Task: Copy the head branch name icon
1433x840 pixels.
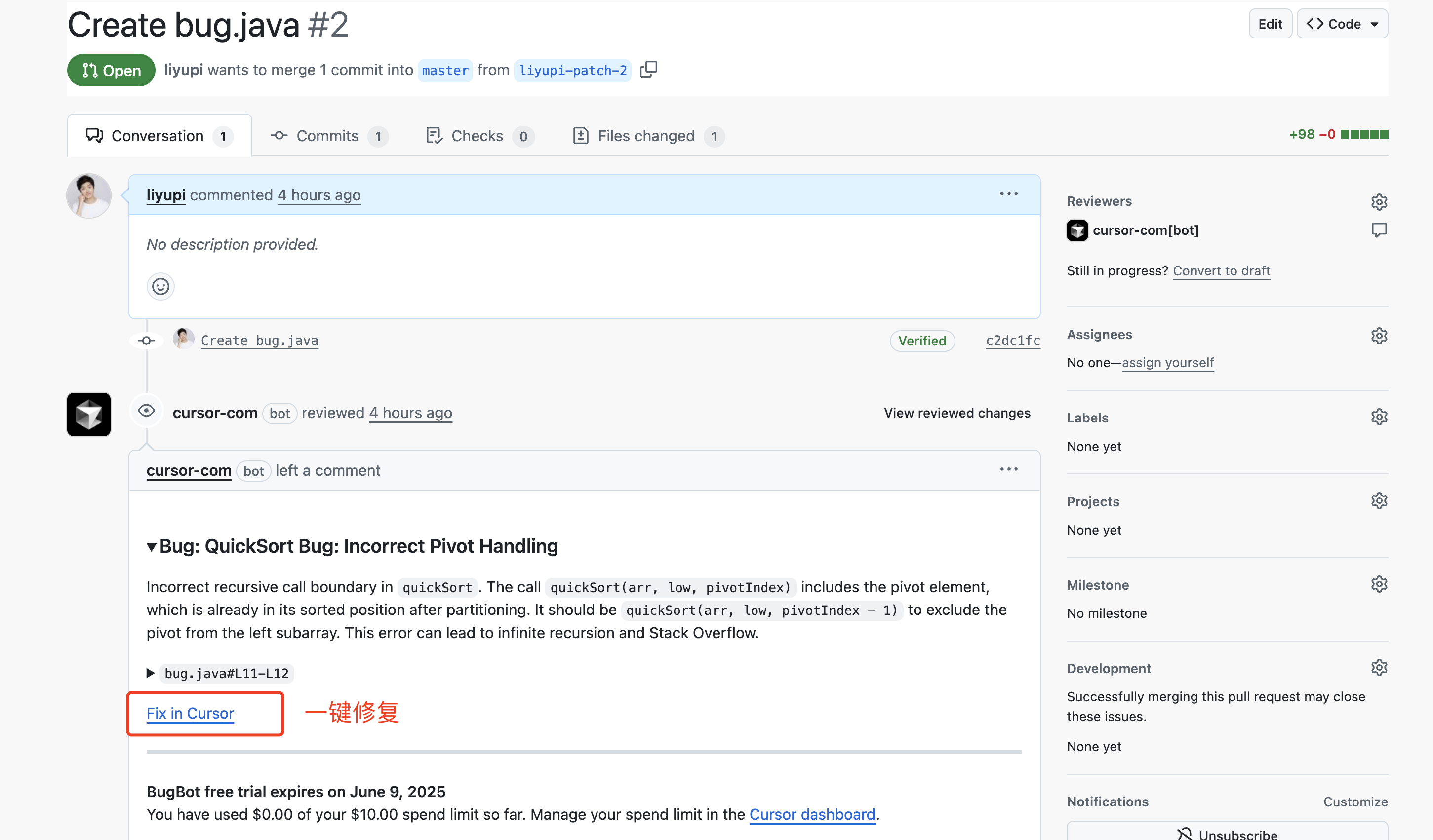Action: click(648, 69)
